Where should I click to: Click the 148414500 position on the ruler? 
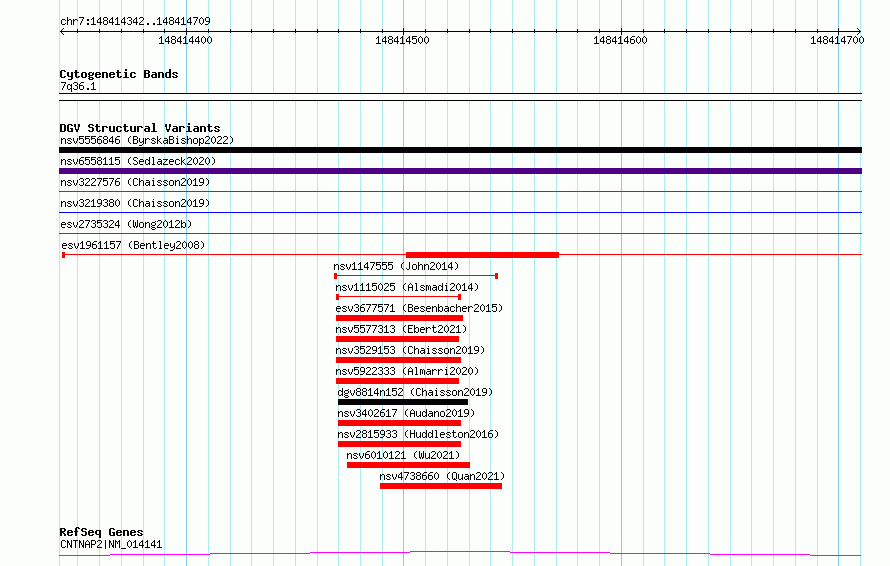pyautogui.click(x=402, y=40)
